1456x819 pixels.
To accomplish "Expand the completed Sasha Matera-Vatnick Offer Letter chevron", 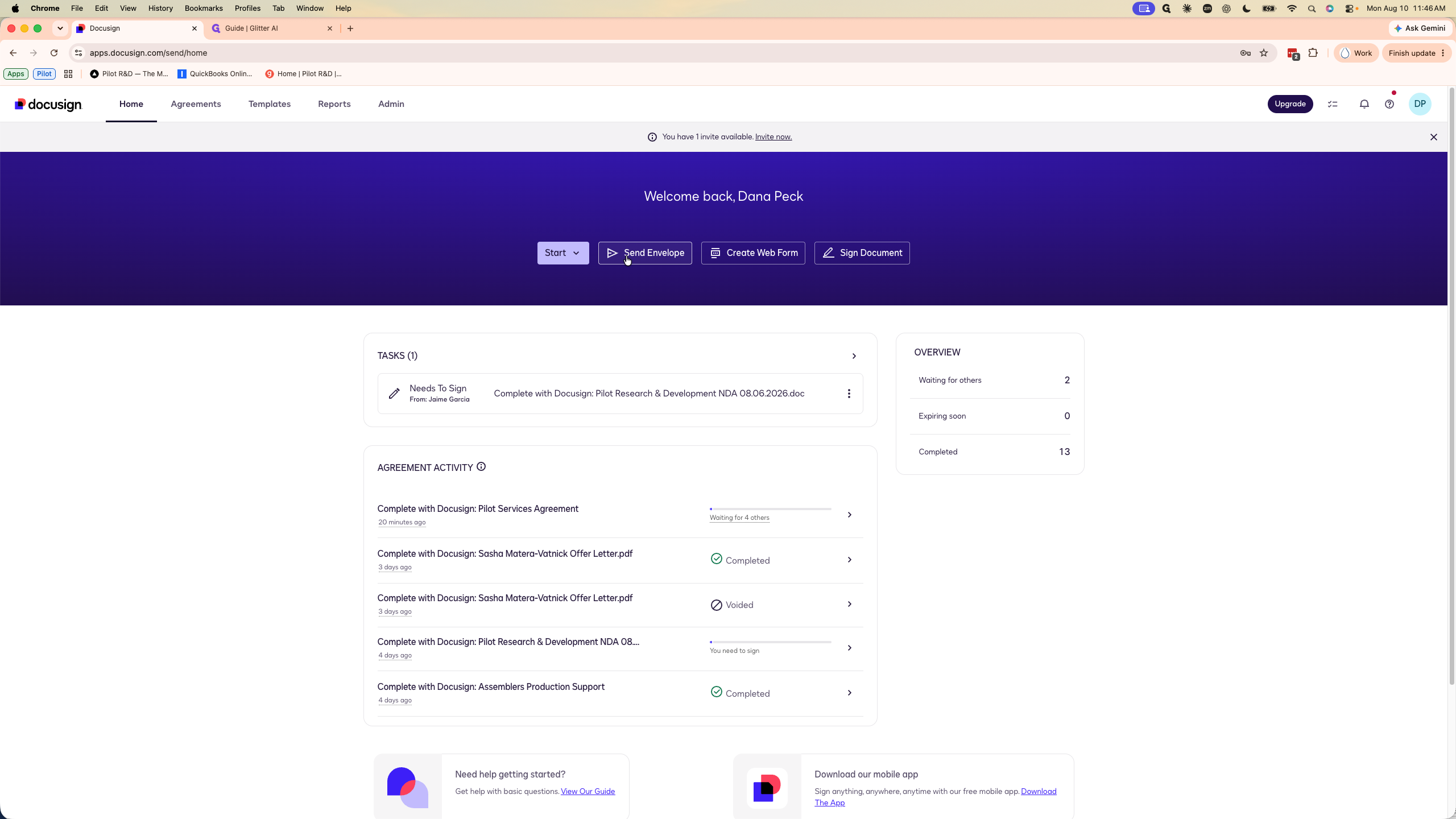I will 850,560.
